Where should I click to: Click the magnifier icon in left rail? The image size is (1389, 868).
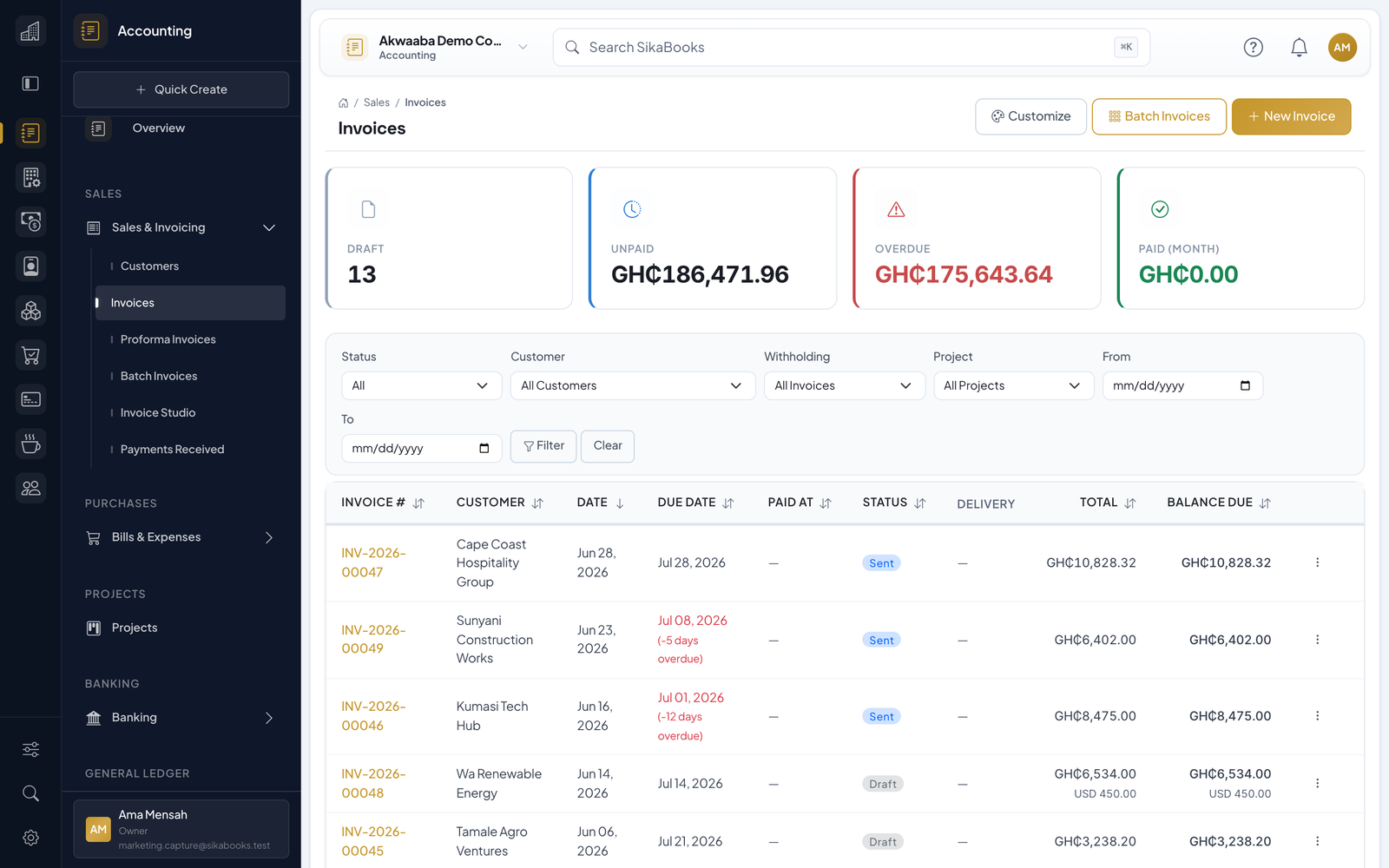tap(30, 793)
